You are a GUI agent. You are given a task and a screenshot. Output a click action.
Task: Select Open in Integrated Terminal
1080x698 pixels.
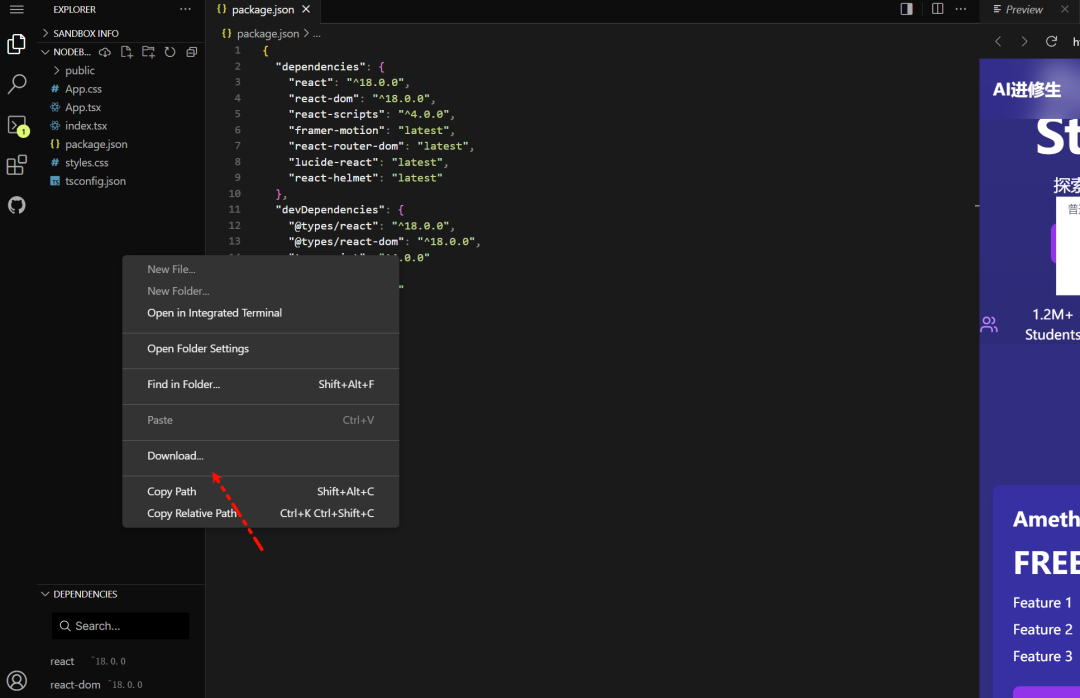tap(214, 313)
